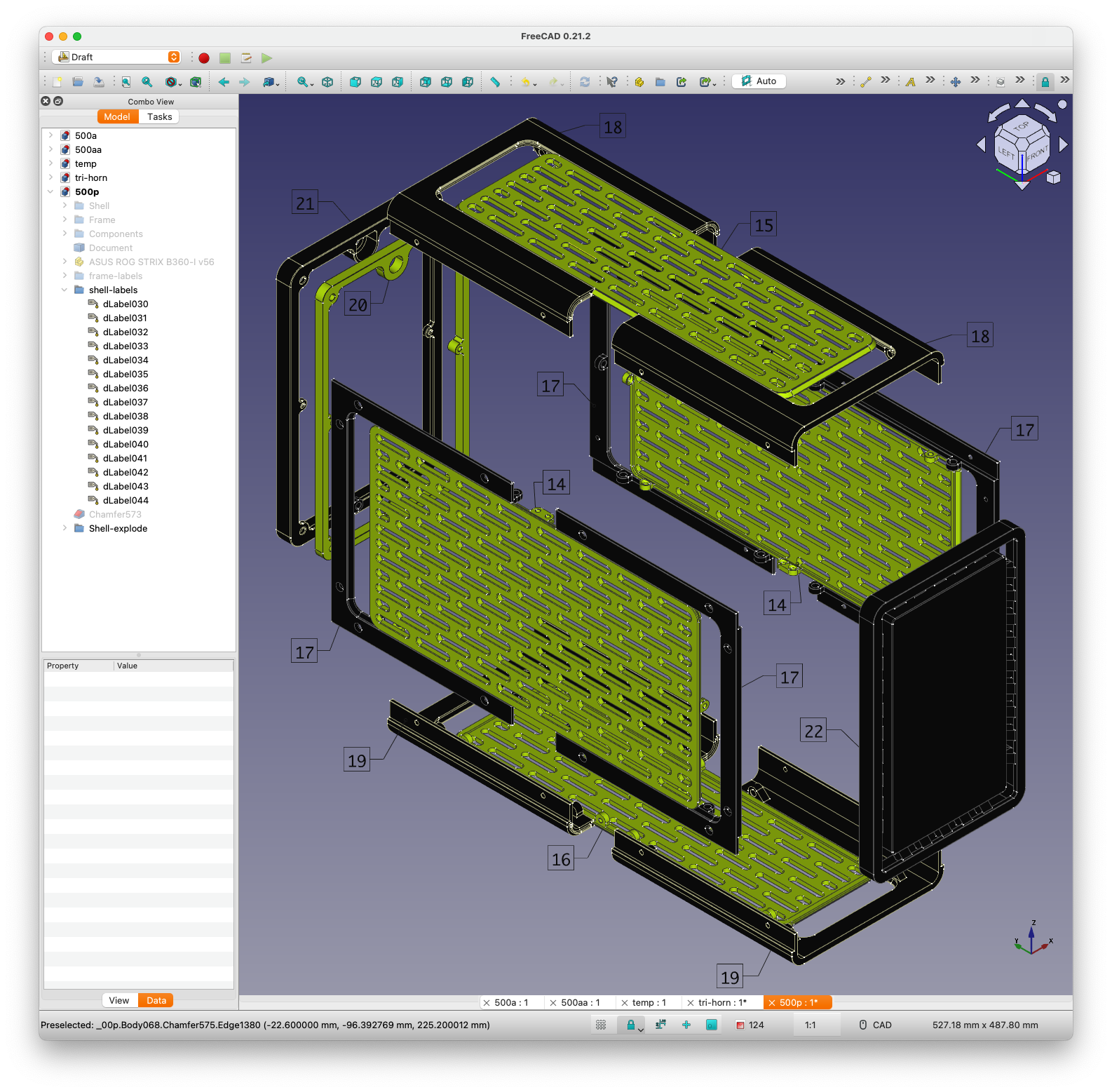Click the Draft text annotation A icon
This screenshot has height=1092, width=1112.
[911, 82]
